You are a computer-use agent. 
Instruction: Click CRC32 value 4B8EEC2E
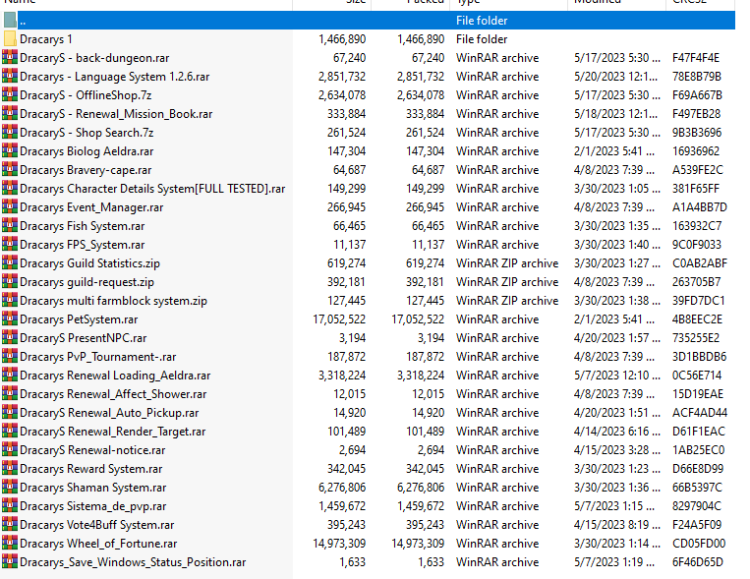click(697, 319)
